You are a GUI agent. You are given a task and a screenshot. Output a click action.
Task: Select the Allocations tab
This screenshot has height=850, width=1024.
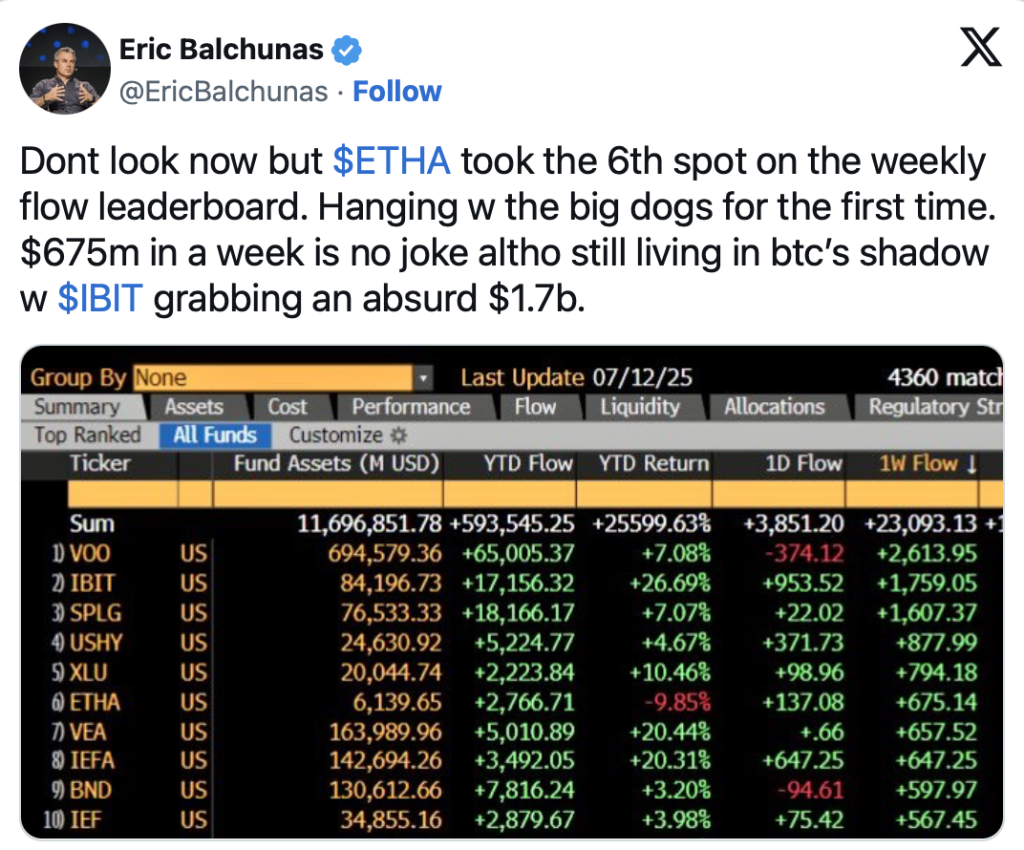[774, 407]
